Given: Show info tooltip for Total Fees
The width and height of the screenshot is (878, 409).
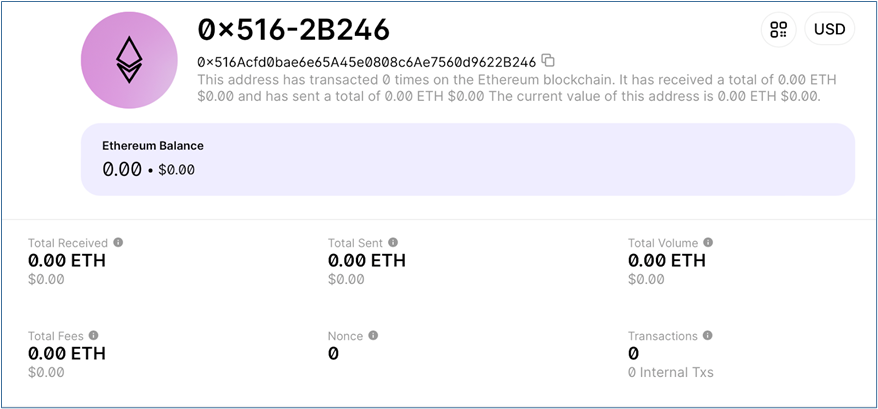Looking at the screenshot, I should click(x=94, y=335).
